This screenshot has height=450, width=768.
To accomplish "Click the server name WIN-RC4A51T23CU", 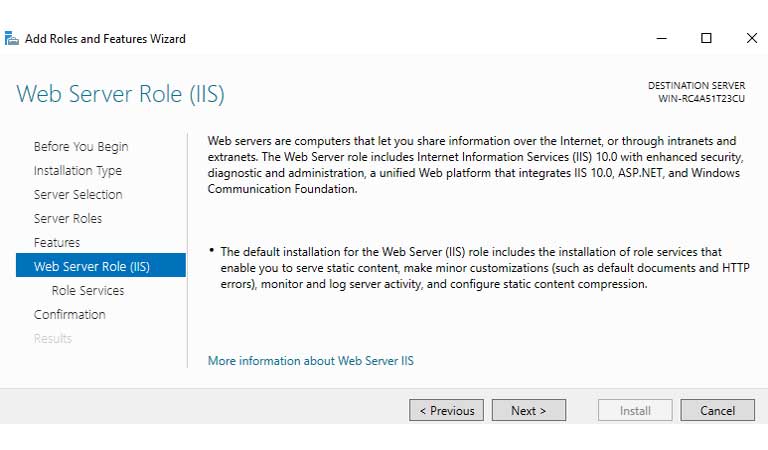I will click(701, 98).
